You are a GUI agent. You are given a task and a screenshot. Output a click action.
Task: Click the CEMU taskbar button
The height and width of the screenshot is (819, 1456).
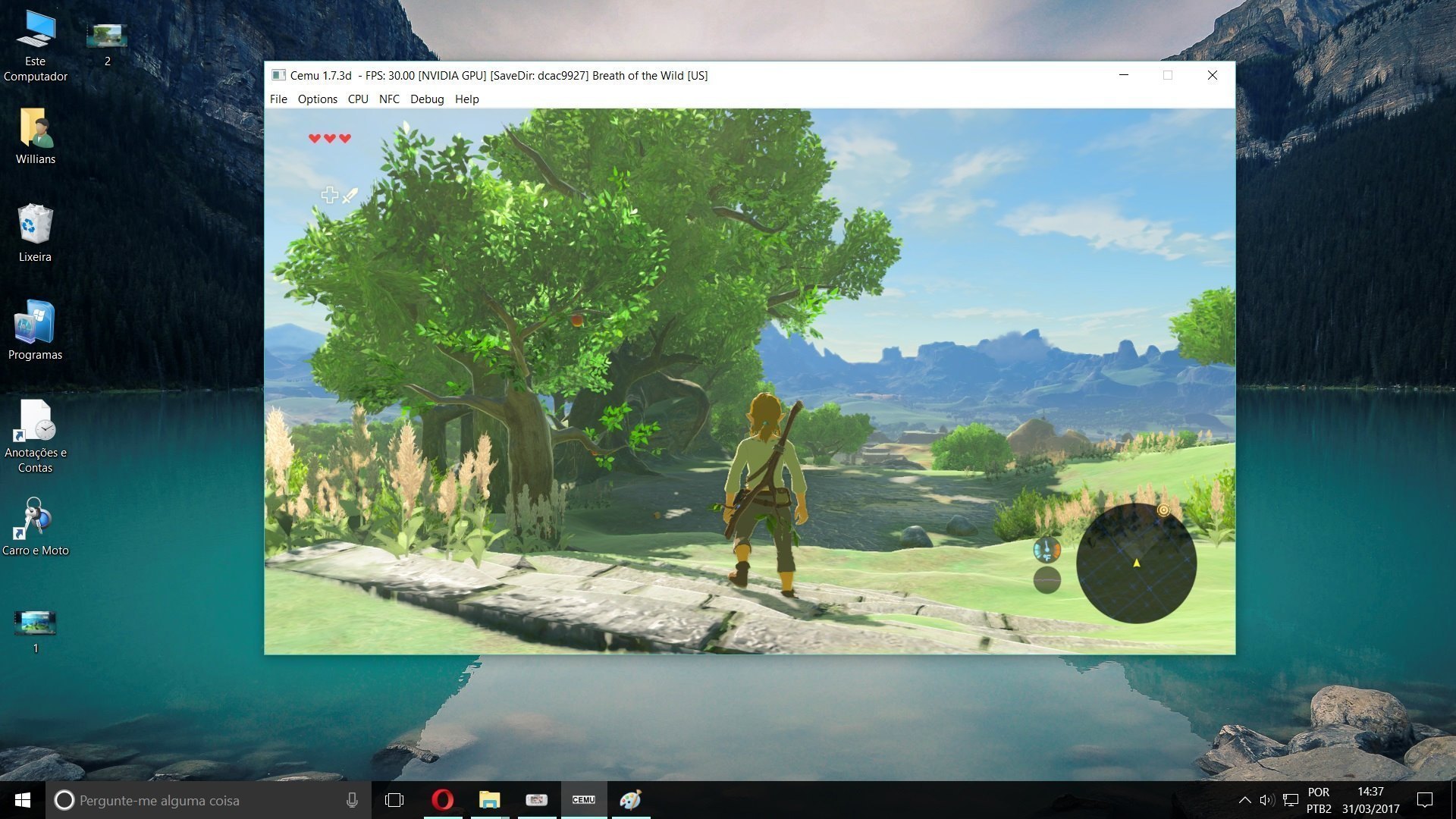click(x=584, y=800)
